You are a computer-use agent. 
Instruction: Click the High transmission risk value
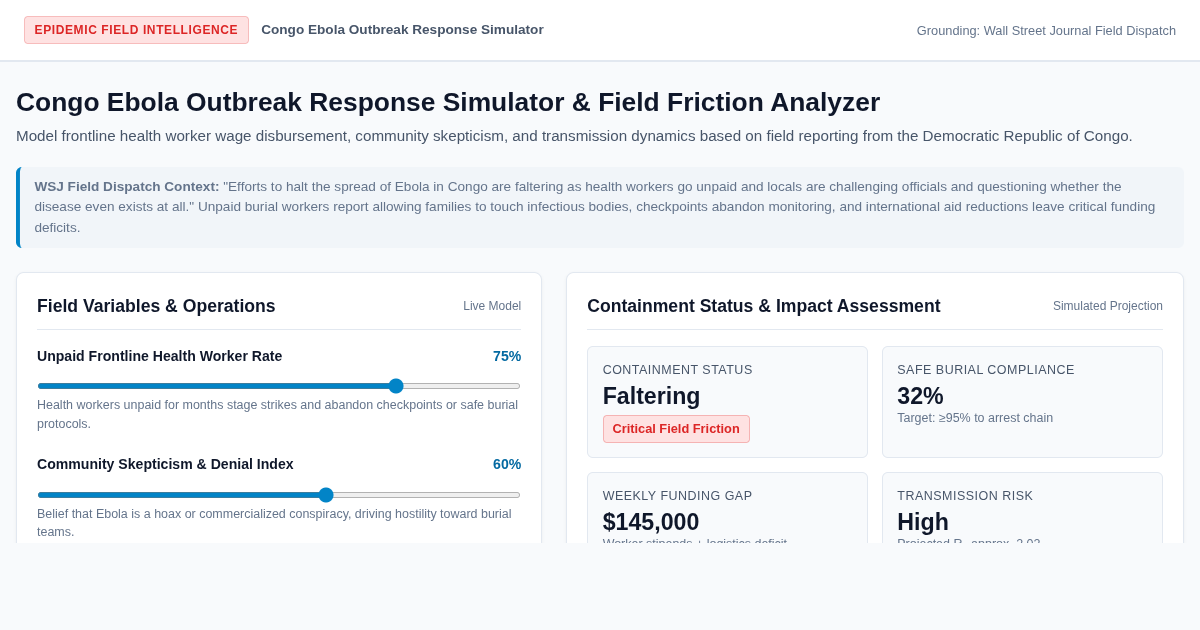tap(923, 522)
